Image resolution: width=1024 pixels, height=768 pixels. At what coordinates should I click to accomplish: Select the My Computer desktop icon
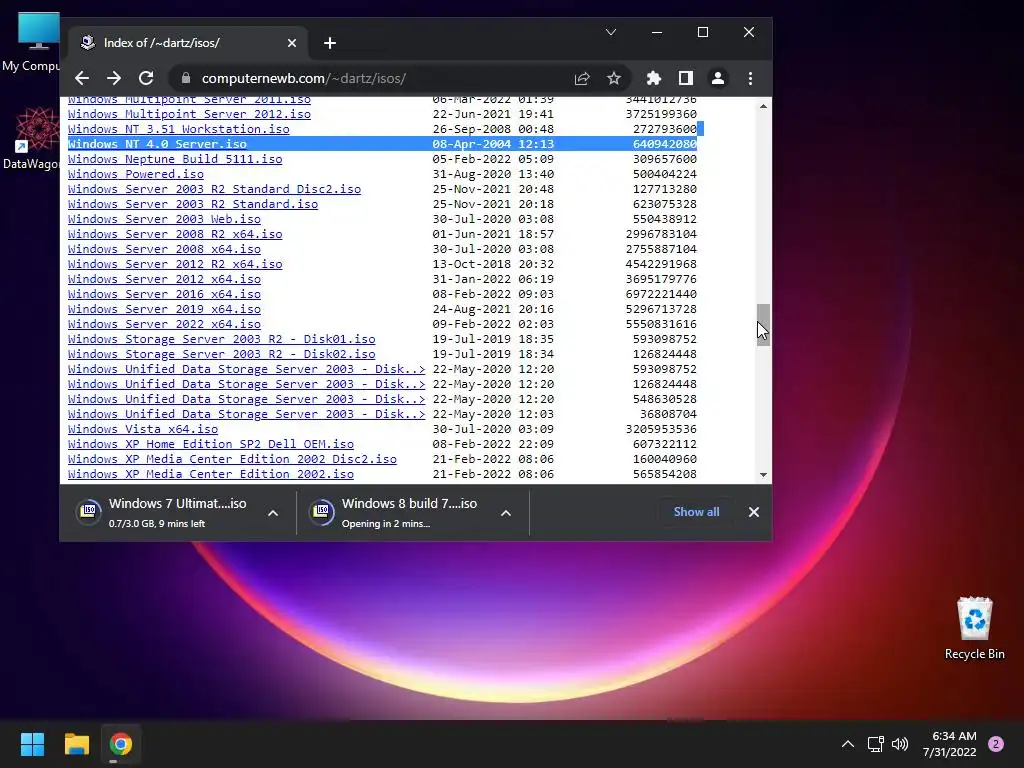pos(31,42)
